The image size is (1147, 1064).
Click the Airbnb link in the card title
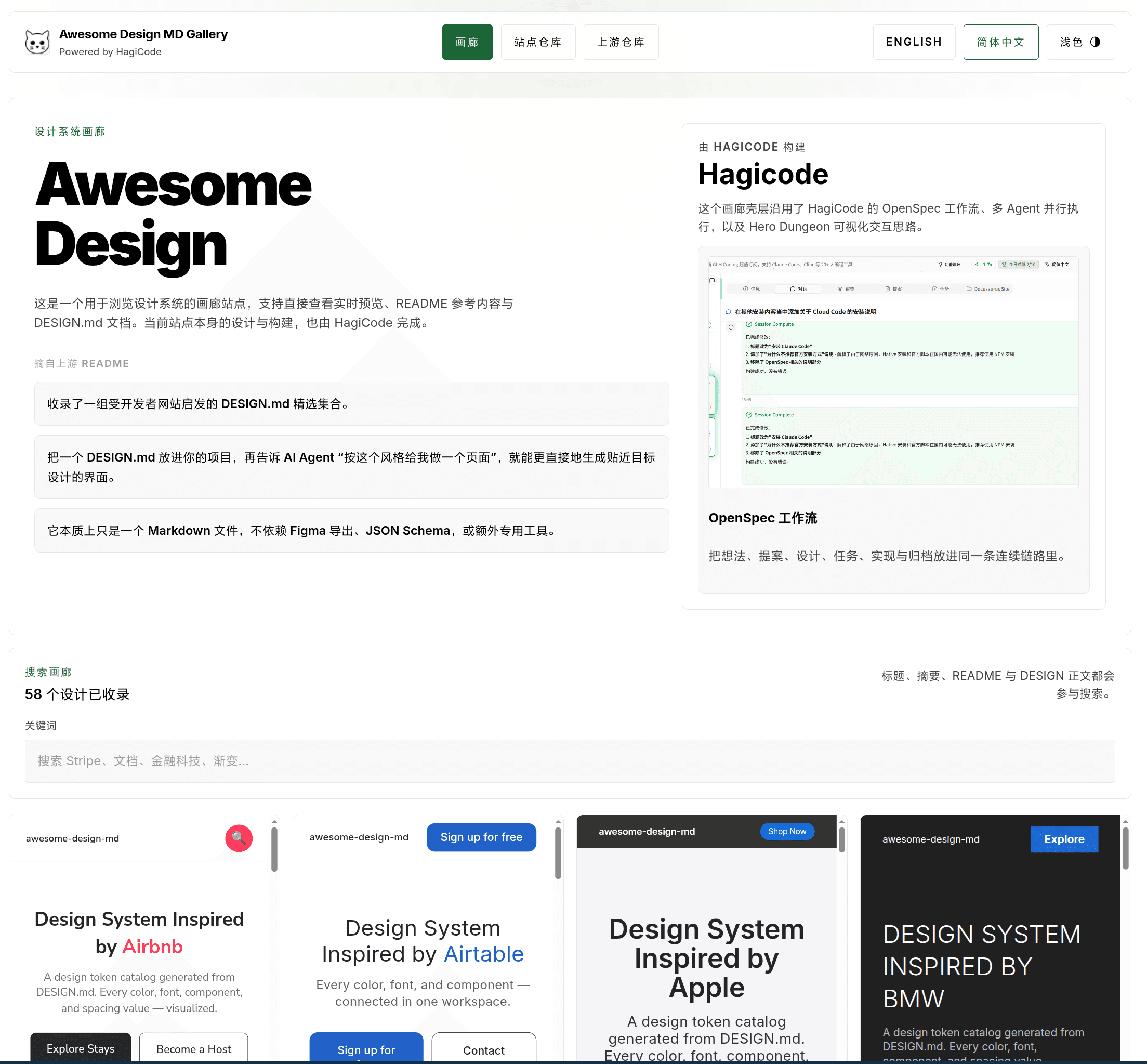click(151, 947)
